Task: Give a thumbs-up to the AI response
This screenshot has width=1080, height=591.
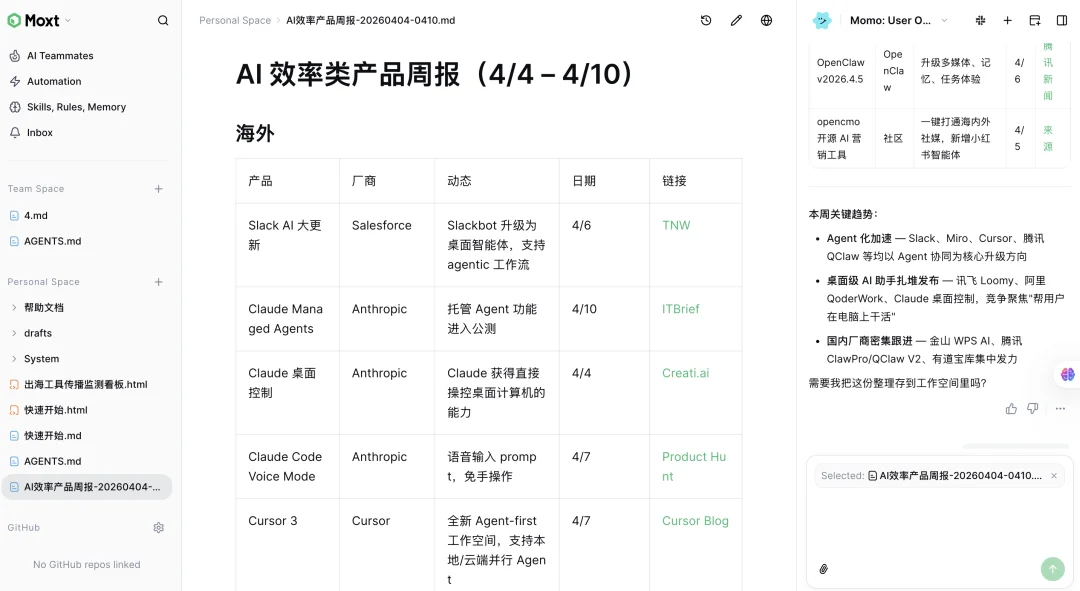Action: [1011, 408]
